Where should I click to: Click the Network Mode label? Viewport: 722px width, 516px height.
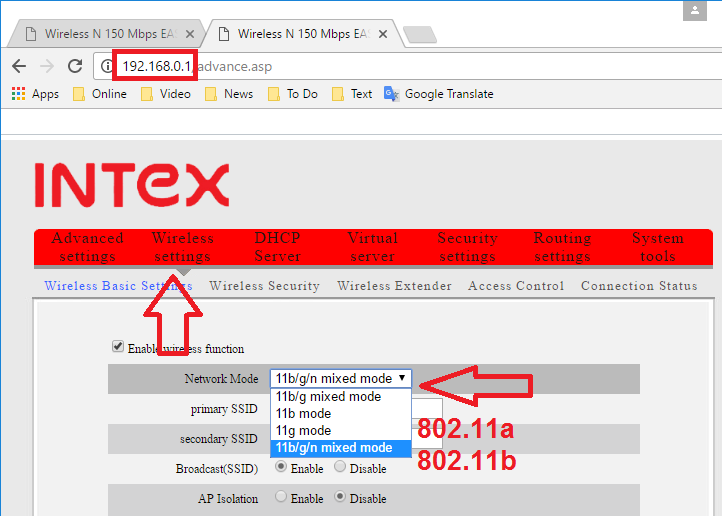click(x=221, y=379)
